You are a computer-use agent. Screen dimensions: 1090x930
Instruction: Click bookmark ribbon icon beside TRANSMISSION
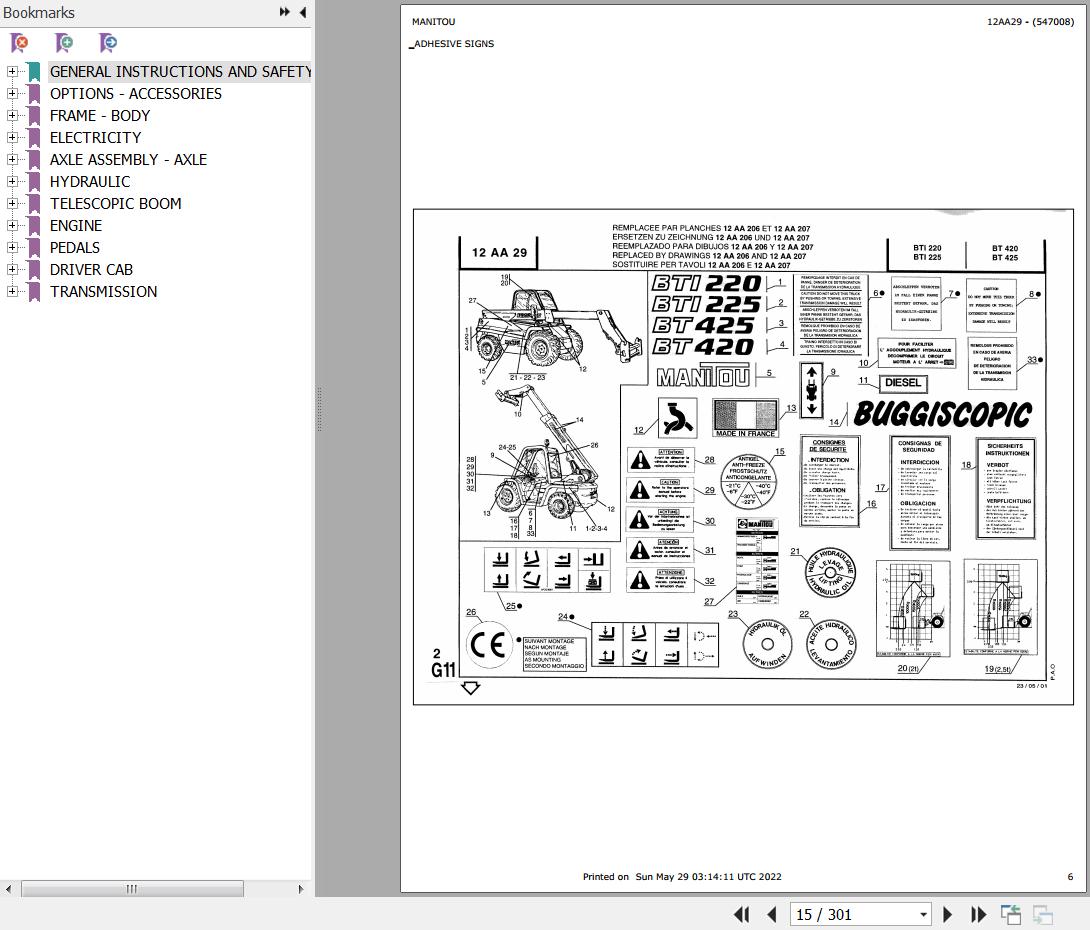pos(33,292)
